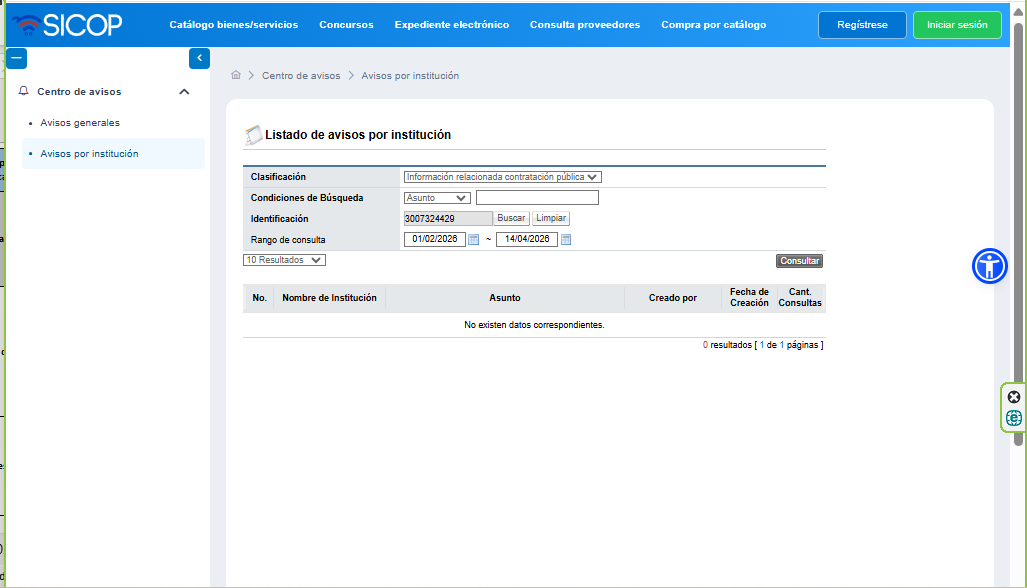This screenshot has width=1027, height=588.
Task: Click the blue accessibility icon on the right
Action: [x=989, y=266]
